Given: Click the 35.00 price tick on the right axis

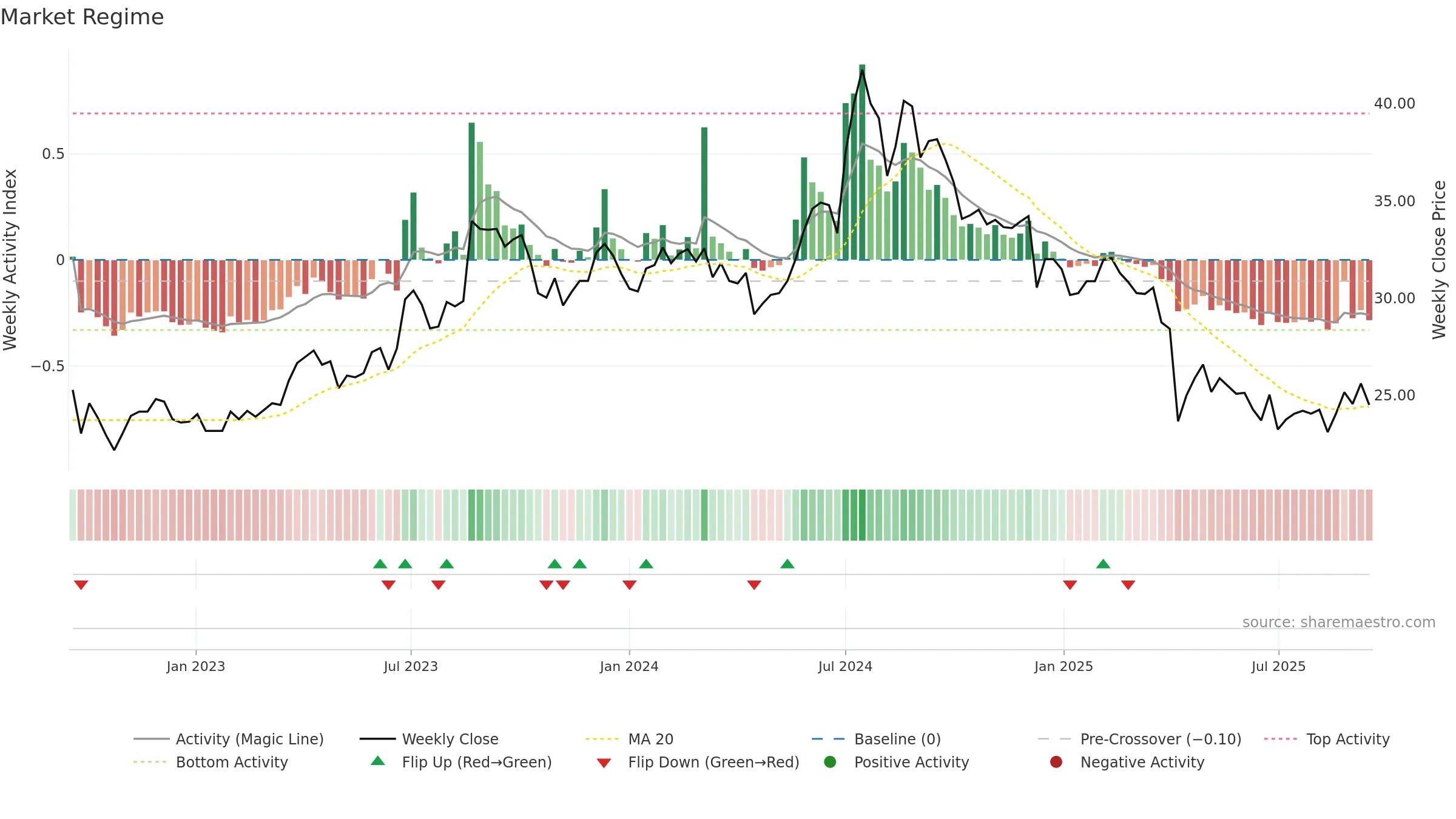Looking at the screenshot, I should (1394, 201).
